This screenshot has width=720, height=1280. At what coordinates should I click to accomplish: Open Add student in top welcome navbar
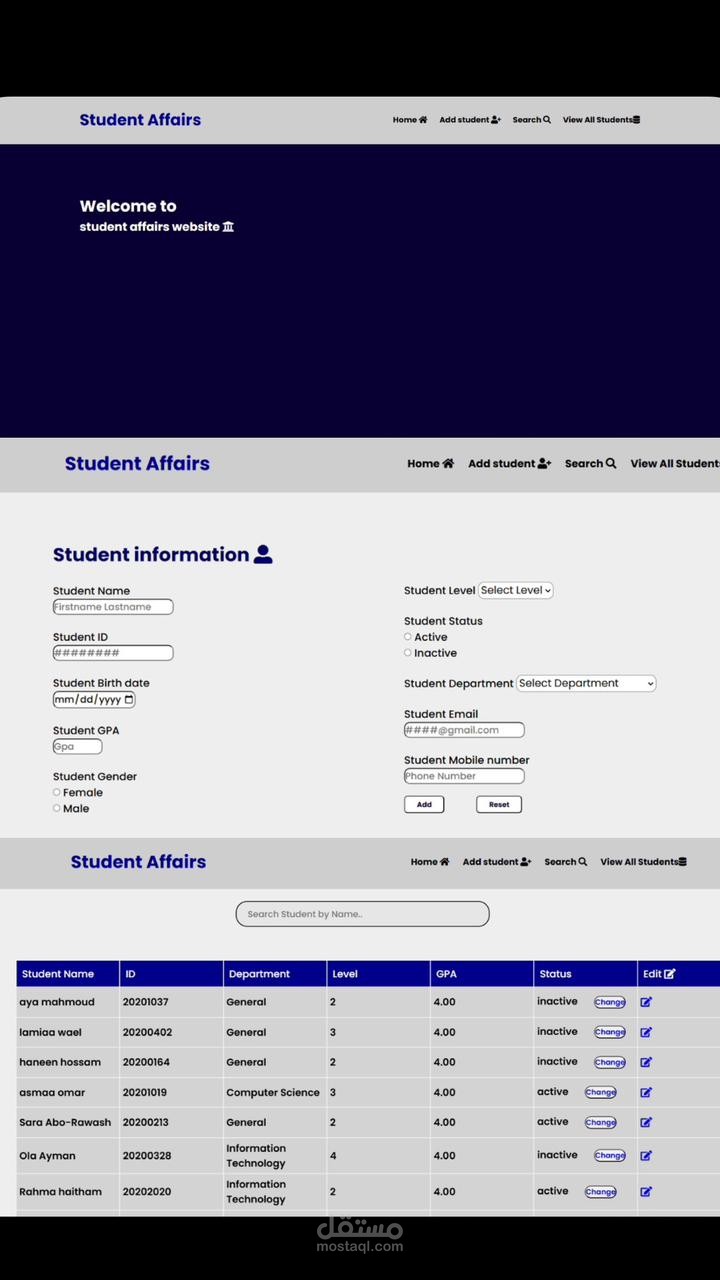(x=470, y=120)
